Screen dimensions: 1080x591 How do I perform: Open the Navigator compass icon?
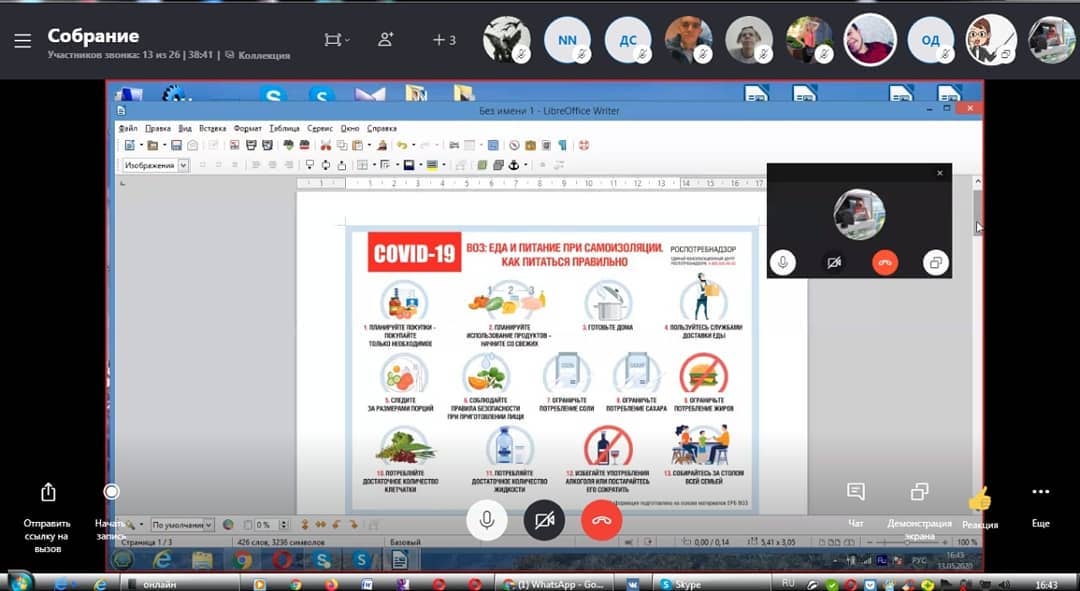pyautogui.click(x=515, y=145)
